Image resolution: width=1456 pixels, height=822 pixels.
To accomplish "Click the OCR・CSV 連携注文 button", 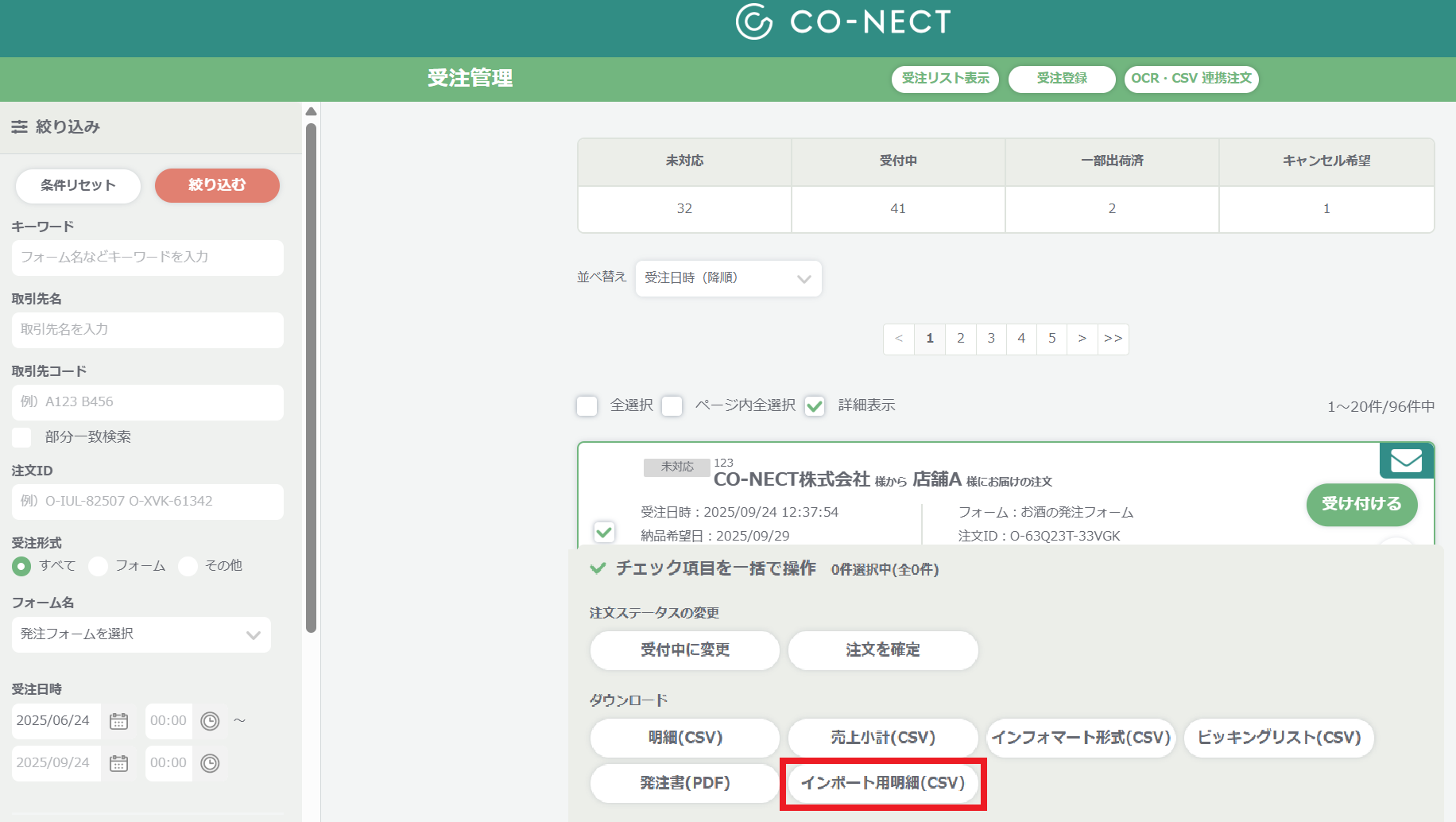I will pyautogui.click(x=1191, y=79).
